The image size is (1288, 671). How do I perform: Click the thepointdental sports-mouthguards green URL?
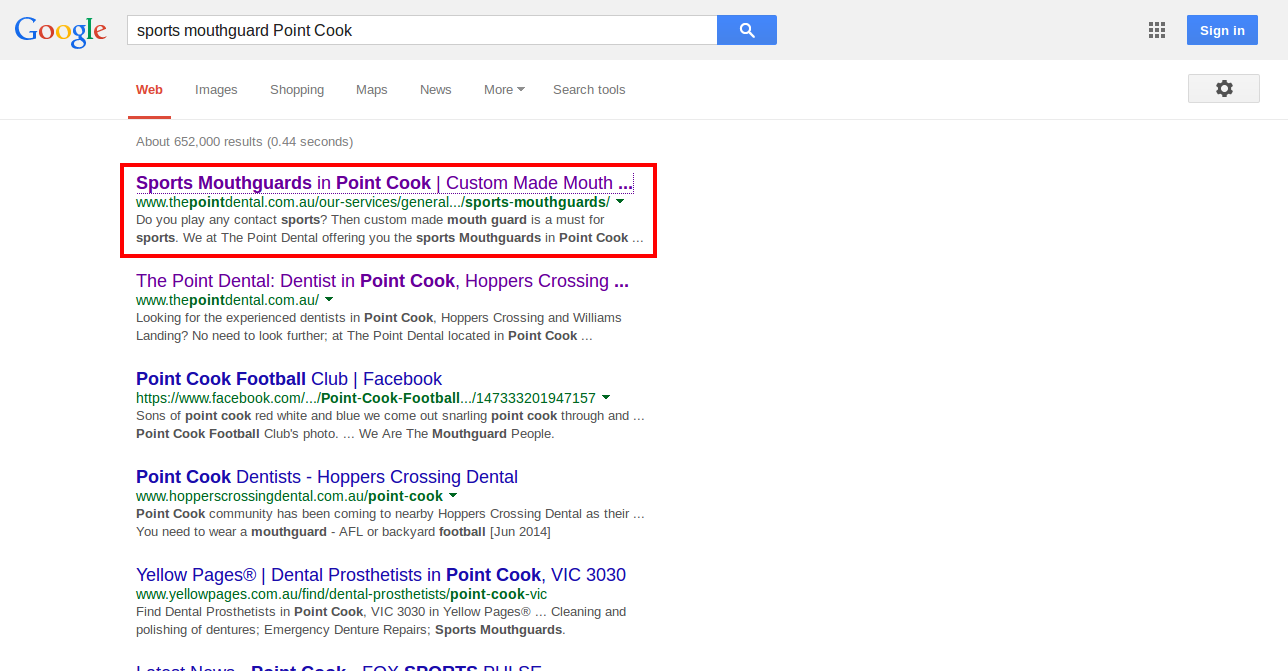(x=373, y=202)
